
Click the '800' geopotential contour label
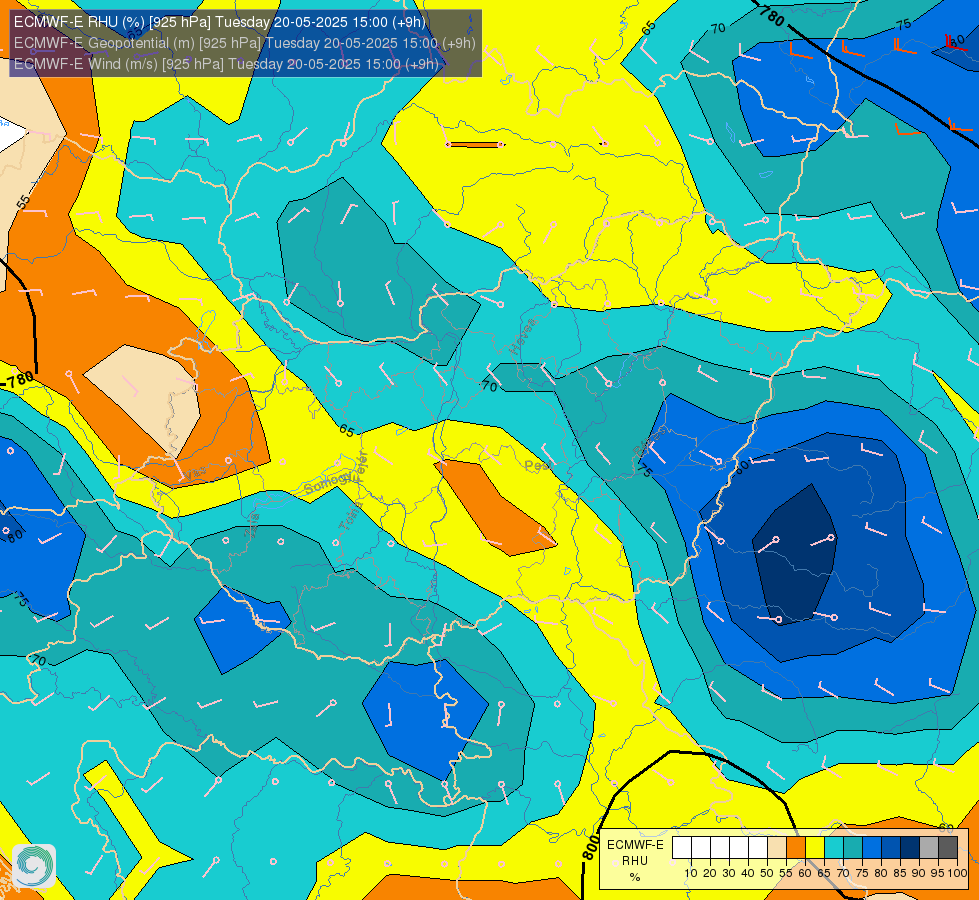[x=589, y=848]
